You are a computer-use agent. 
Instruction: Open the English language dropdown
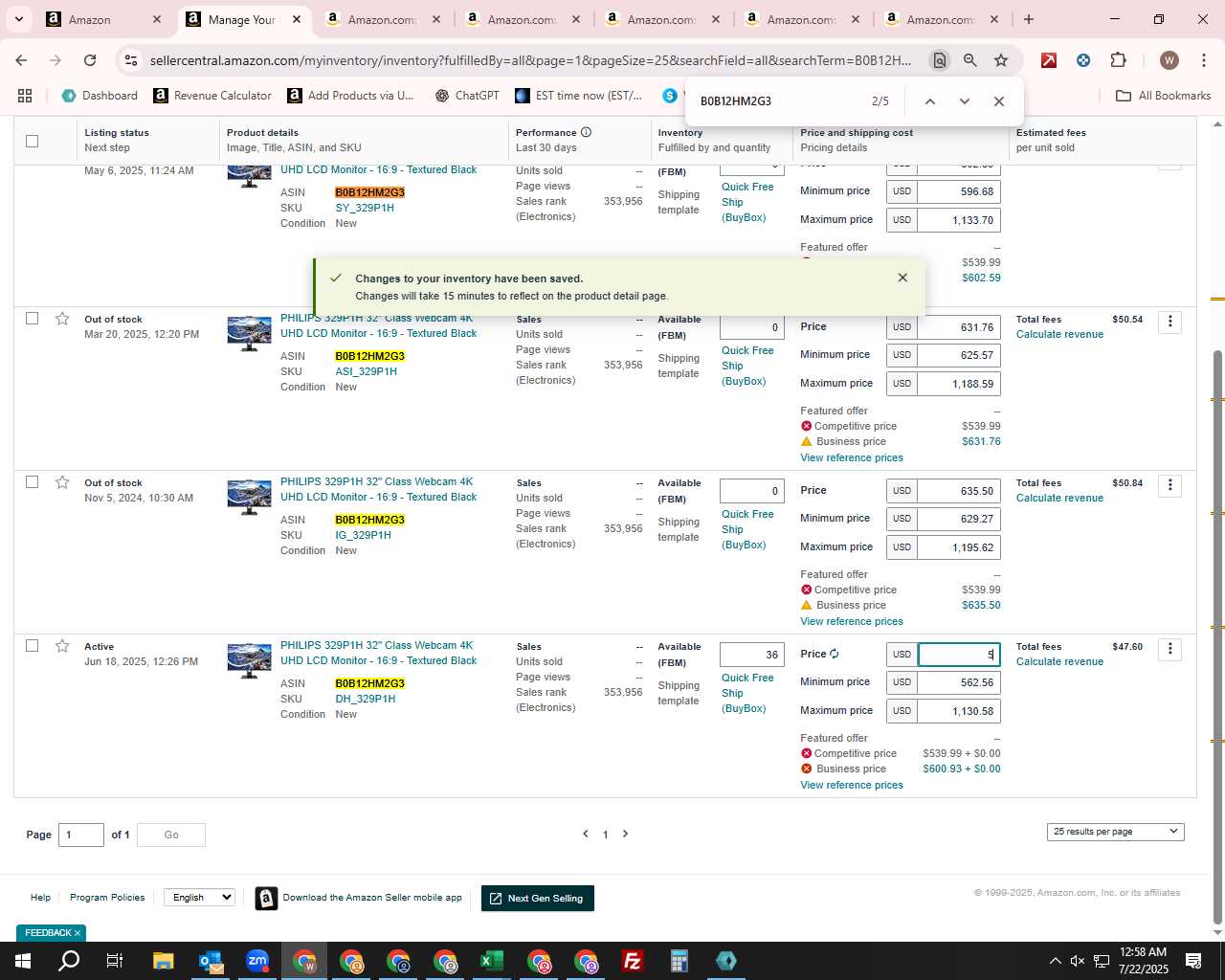pos(199,898)
